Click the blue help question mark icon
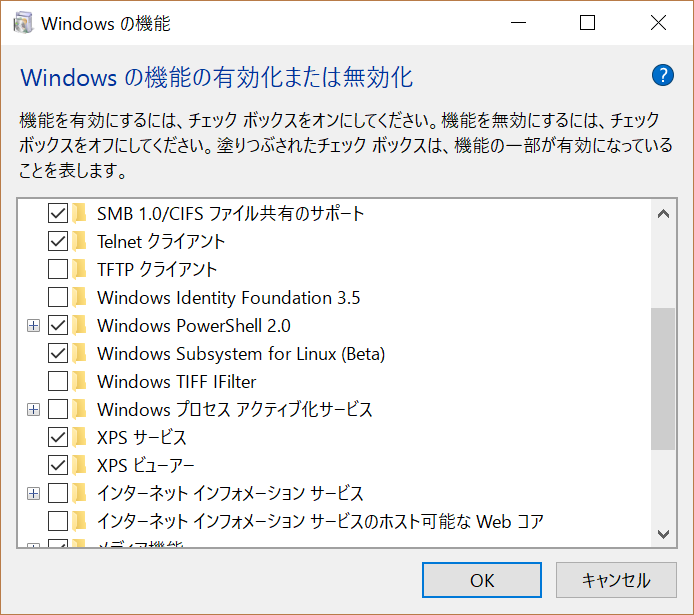 click(x=663, y=75)
